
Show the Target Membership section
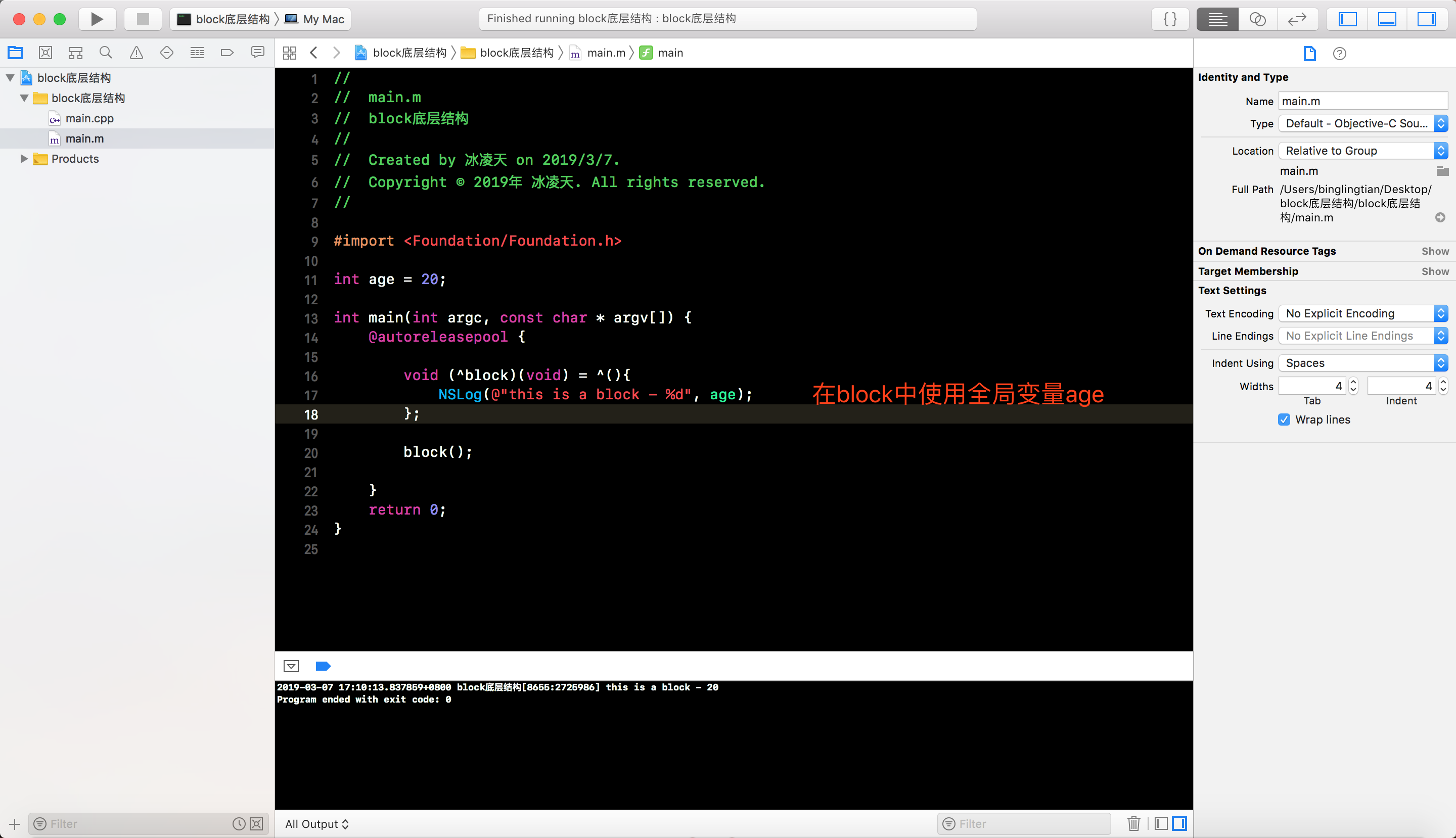[x=1435, y=271]
